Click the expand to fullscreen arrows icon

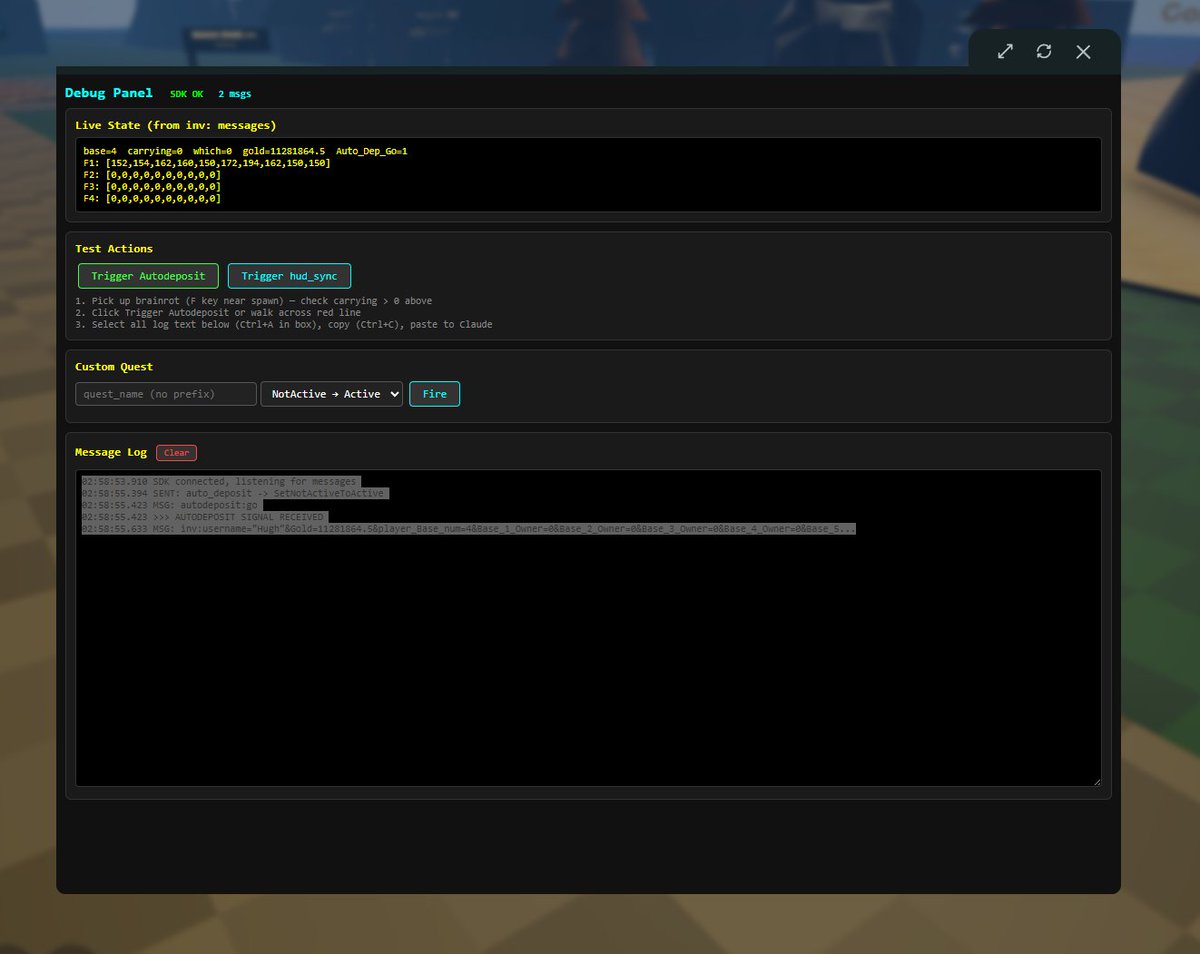pos(1005,51)
